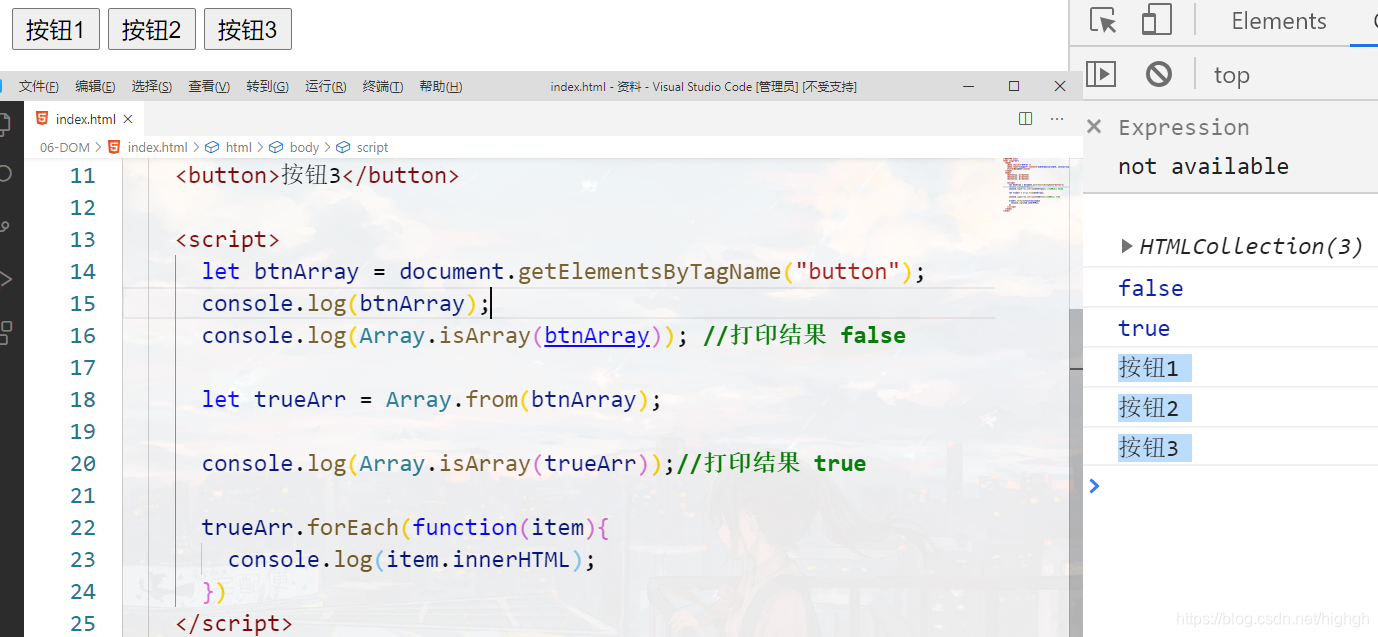Viewport: 1378px width, 637px height.
Task: Toggle the console sidebar icon
Action: point(1101,74)
